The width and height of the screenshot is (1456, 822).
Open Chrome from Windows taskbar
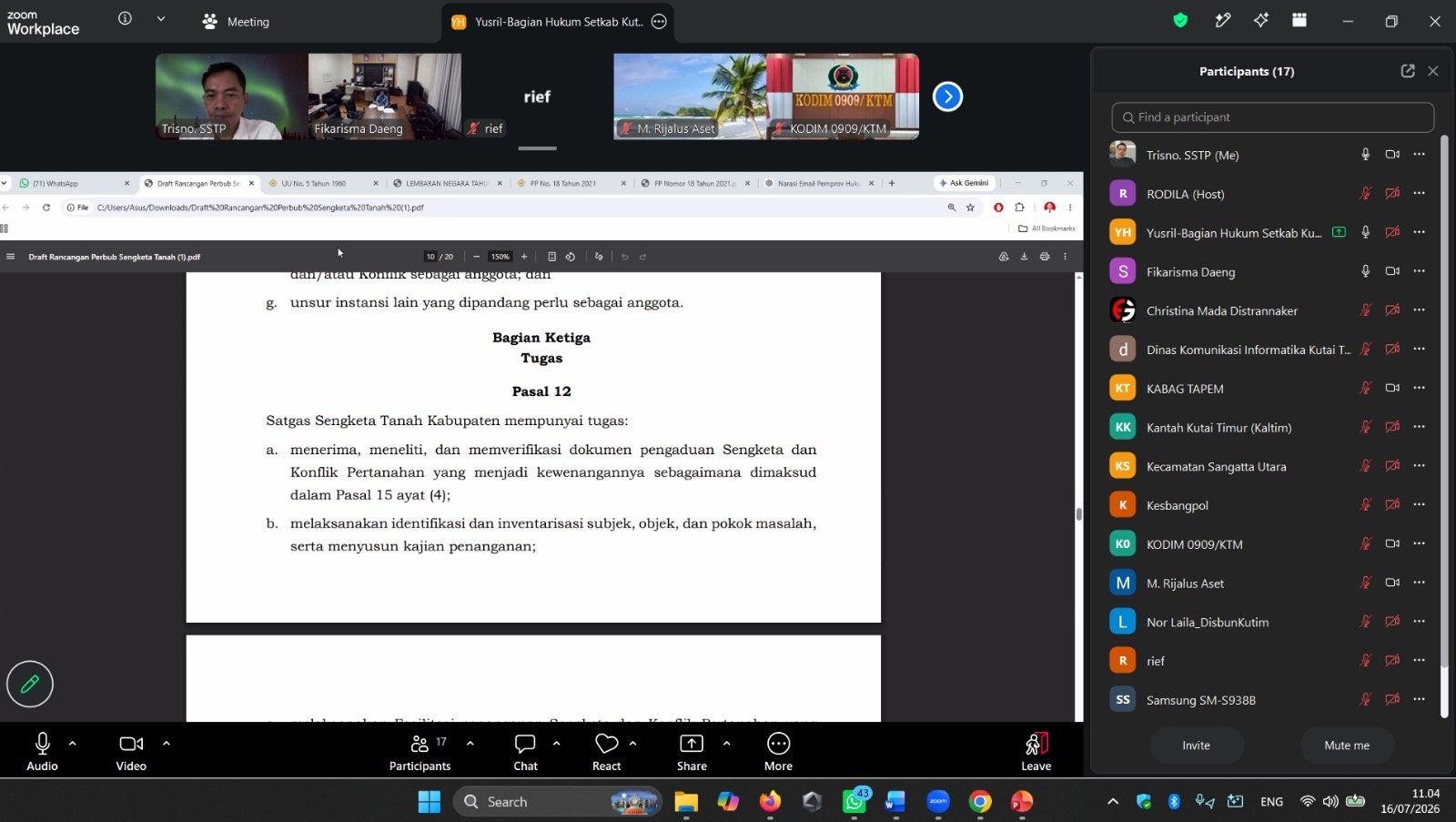pos(980,801)
